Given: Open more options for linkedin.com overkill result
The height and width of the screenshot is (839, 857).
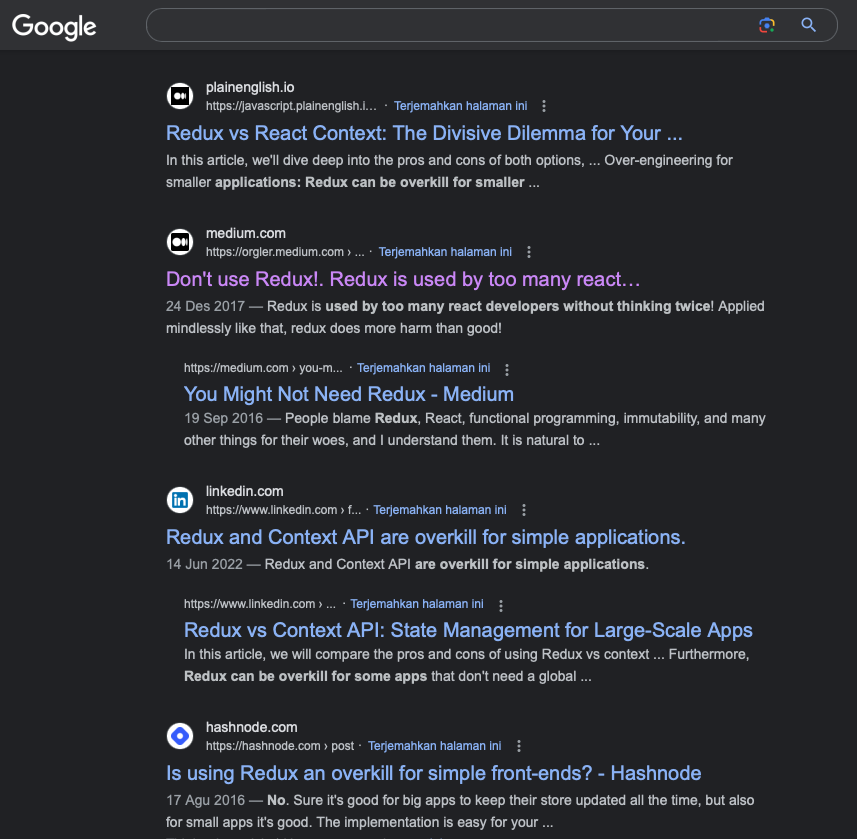Looking at the screenshot, I should (x=524, y=510).
